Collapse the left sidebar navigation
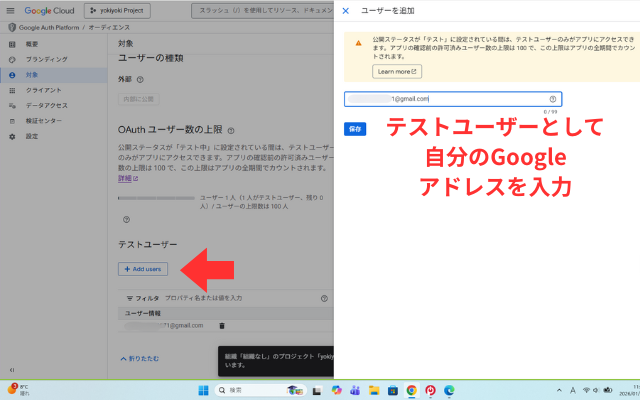 coord(11,369)
